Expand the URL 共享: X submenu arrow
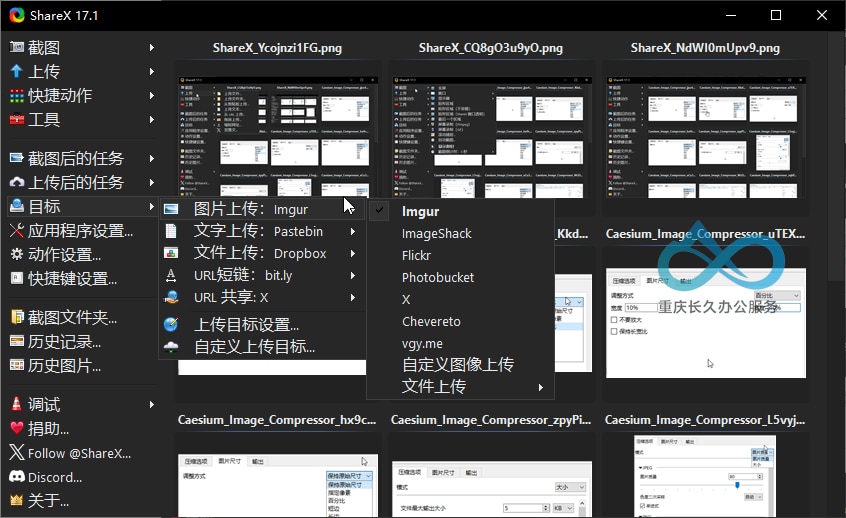This screenshot has height=518, width=846. pos(353,297)
